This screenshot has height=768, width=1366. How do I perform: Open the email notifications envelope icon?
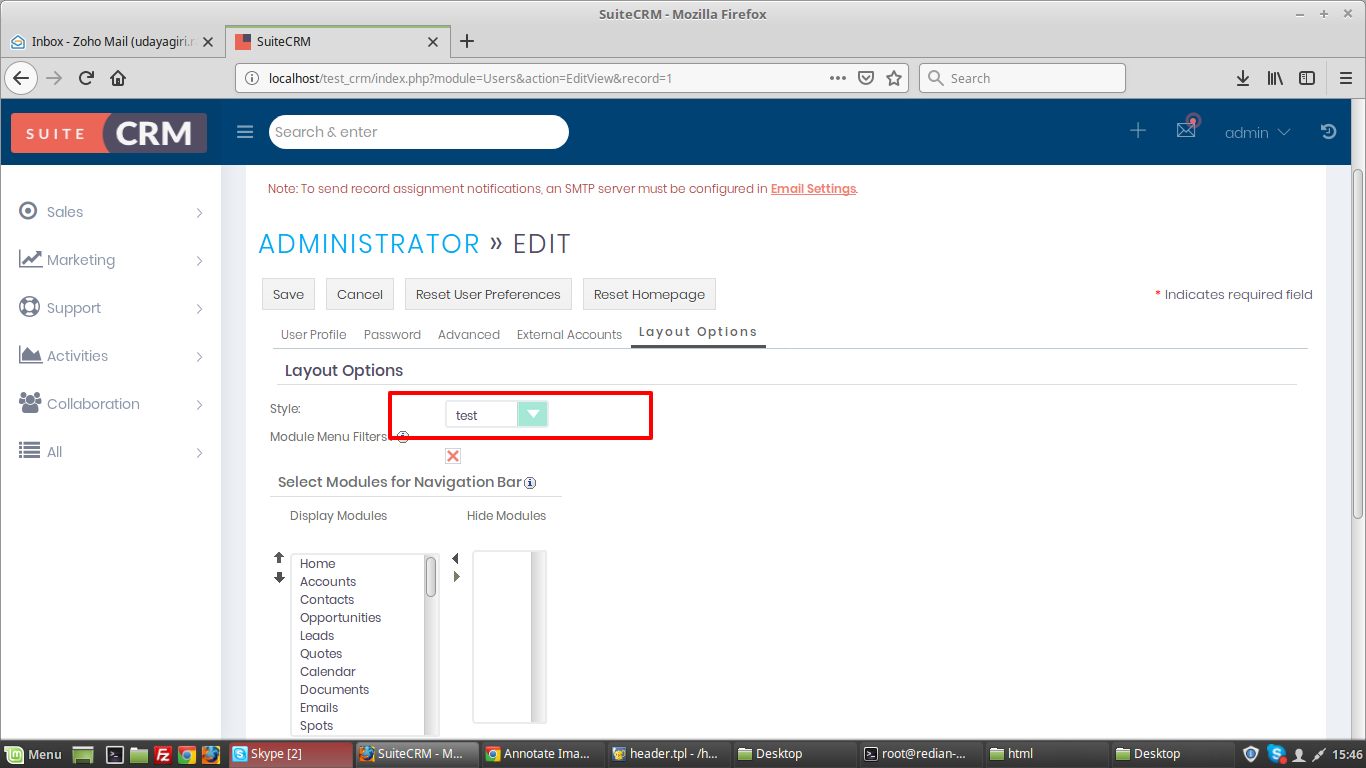(1186, 129)
